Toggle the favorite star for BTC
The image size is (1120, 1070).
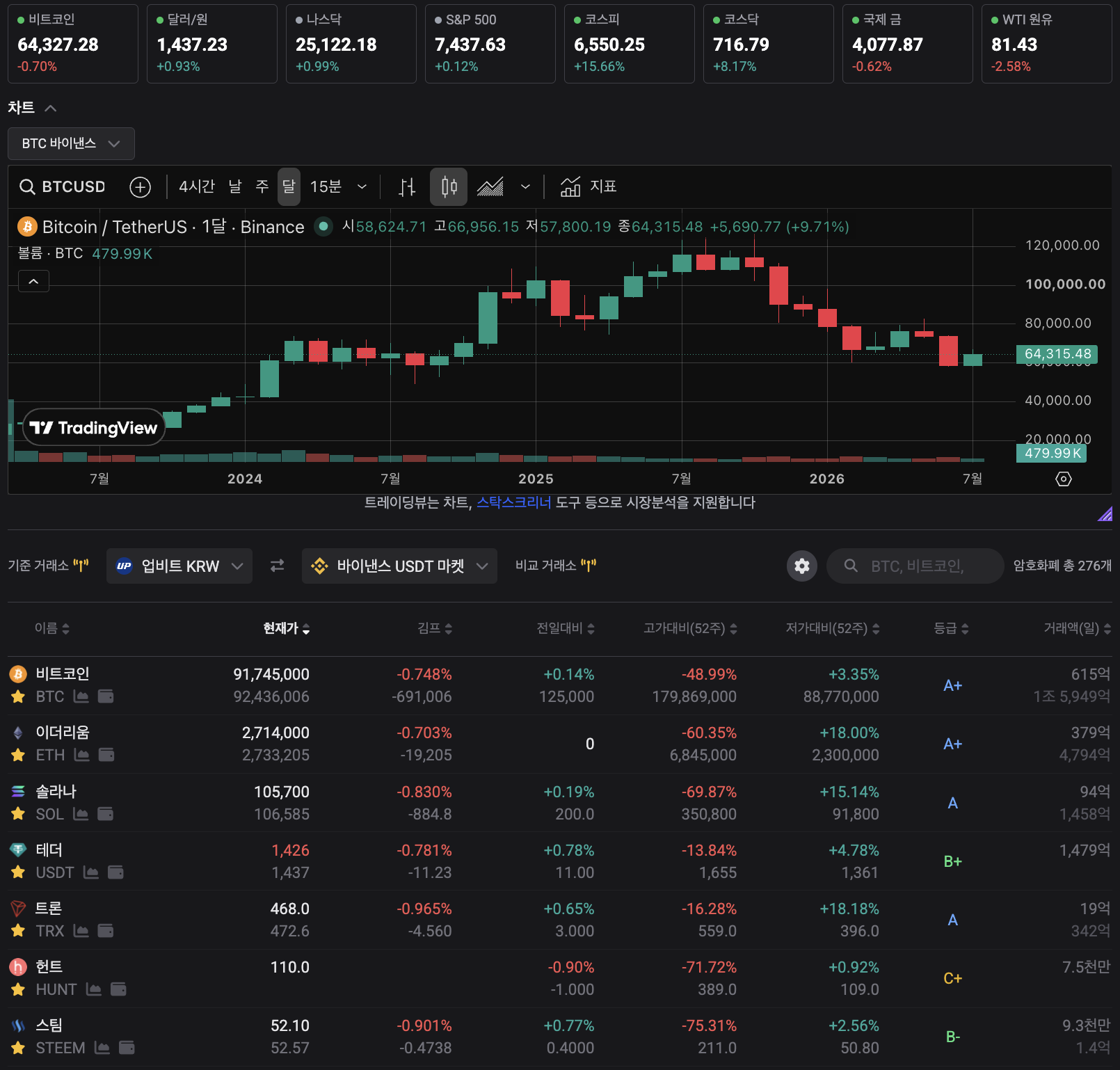pyautogui.click(x=18, y=696)
